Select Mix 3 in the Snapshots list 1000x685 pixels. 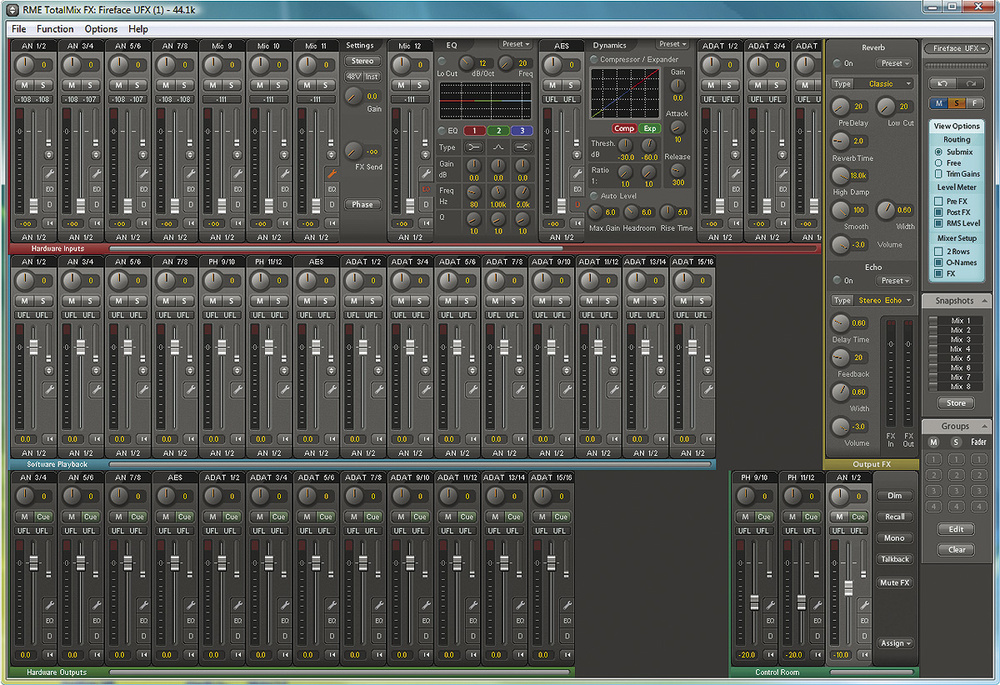pos(960,340)
